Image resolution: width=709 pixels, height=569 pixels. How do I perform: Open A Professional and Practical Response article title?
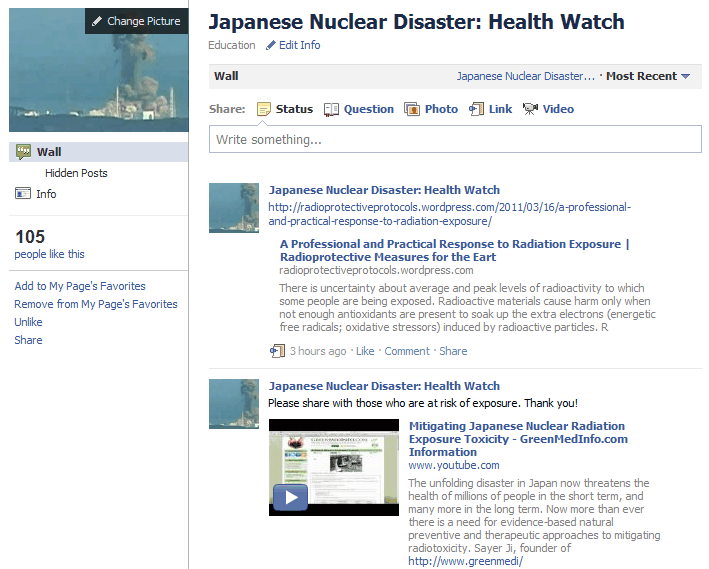click(x=454, y=251)
